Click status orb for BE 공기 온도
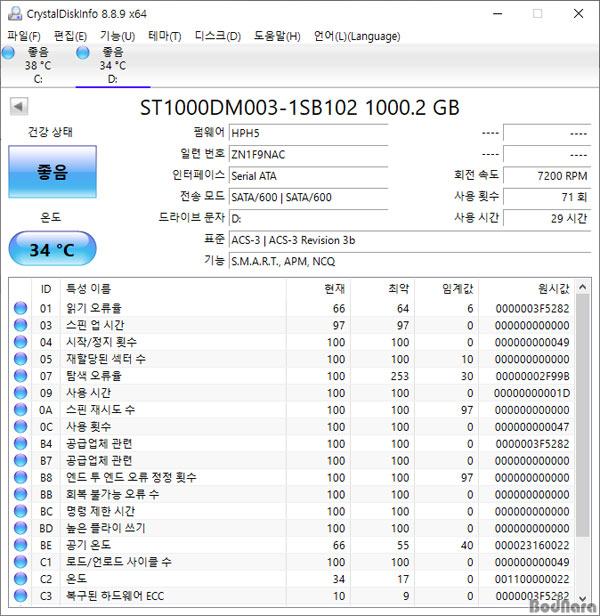 click(20, 545)
